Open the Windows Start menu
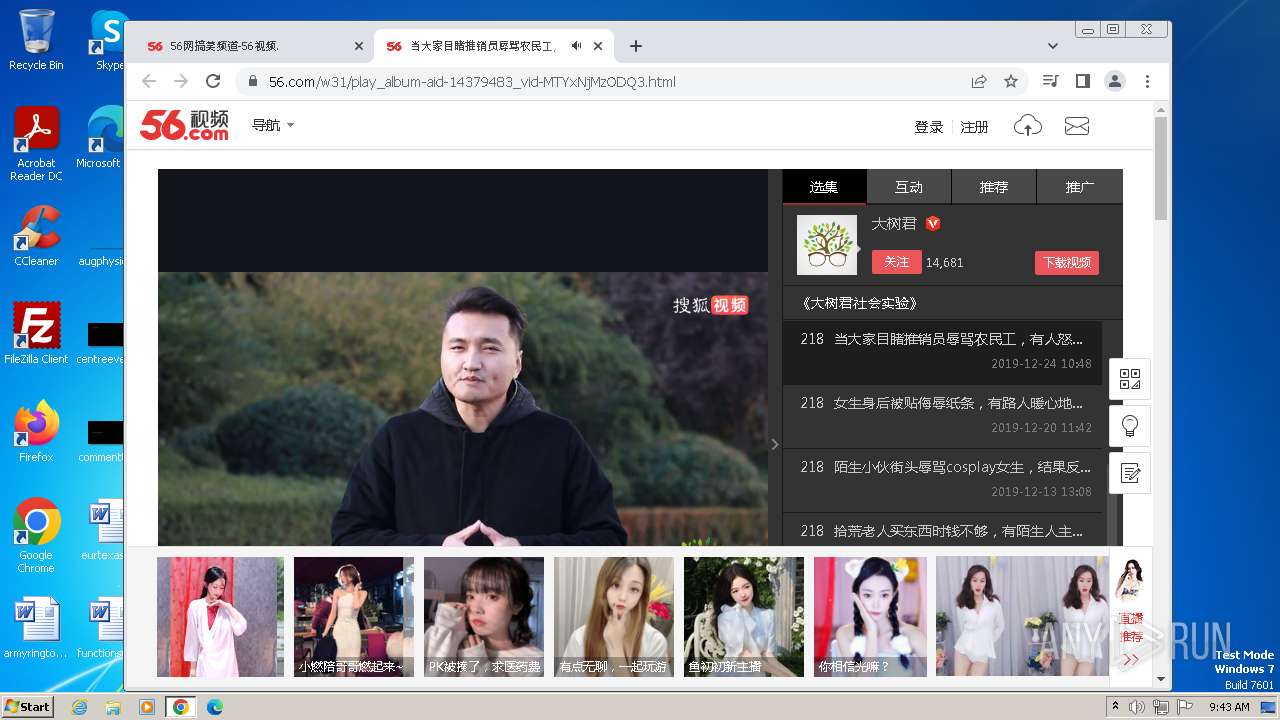 coord(28,706)
